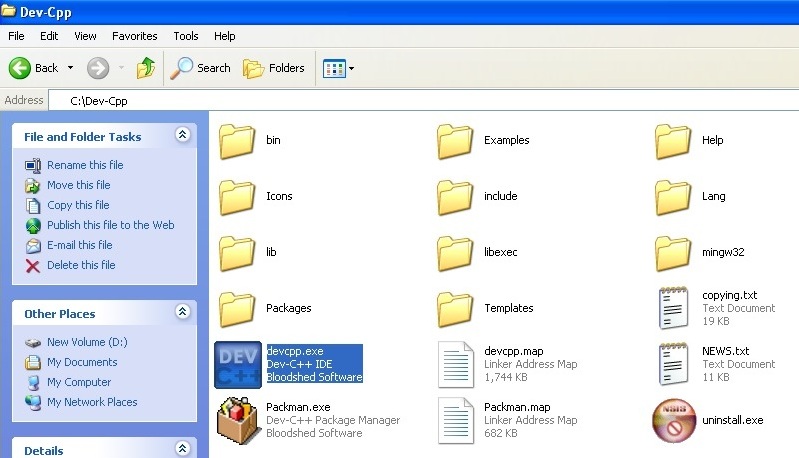
Task: Select the copying.txt file icon
Action: click(x=673, y=308)
